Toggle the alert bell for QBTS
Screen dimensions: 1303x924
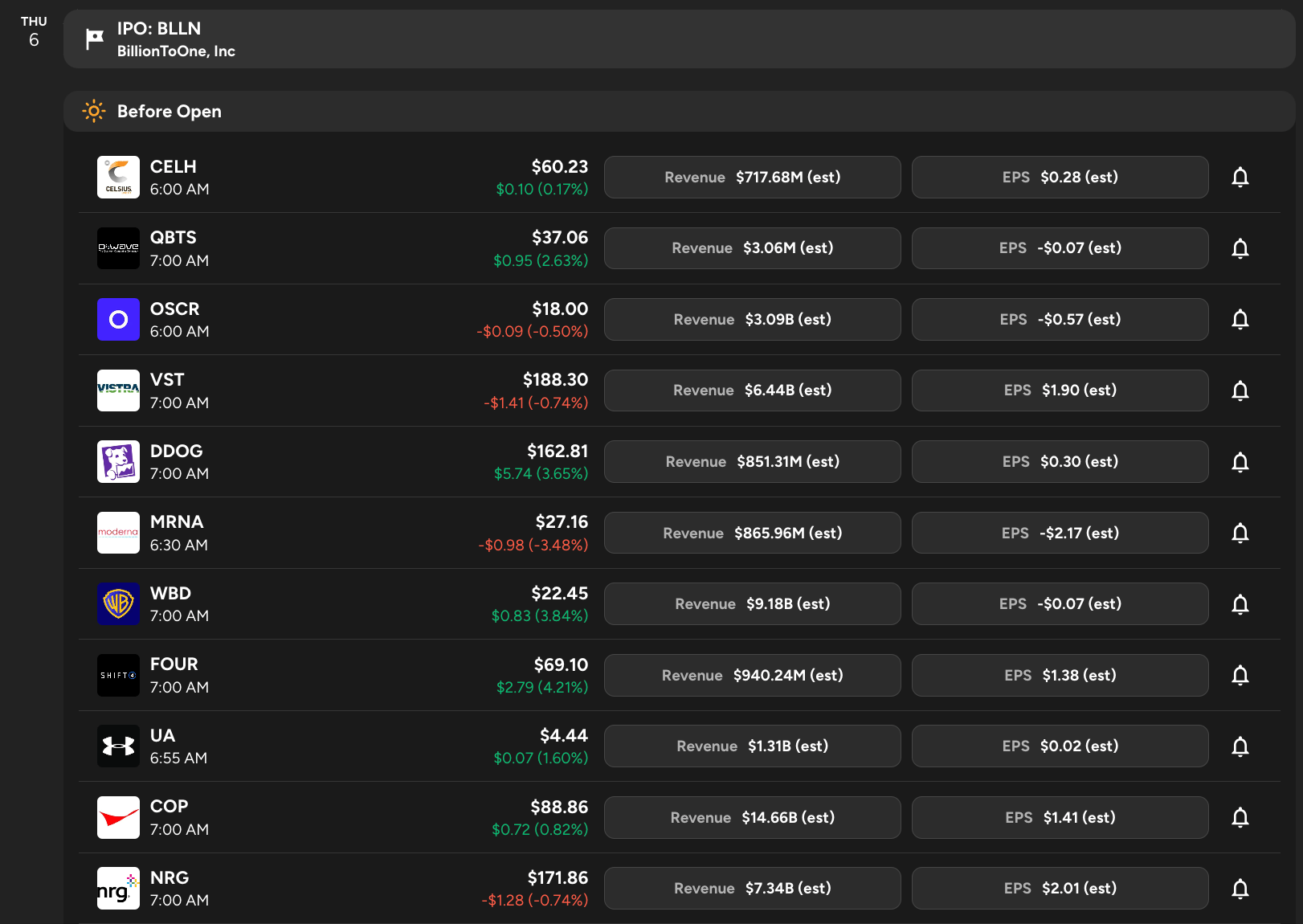(x=1240, y=248)
